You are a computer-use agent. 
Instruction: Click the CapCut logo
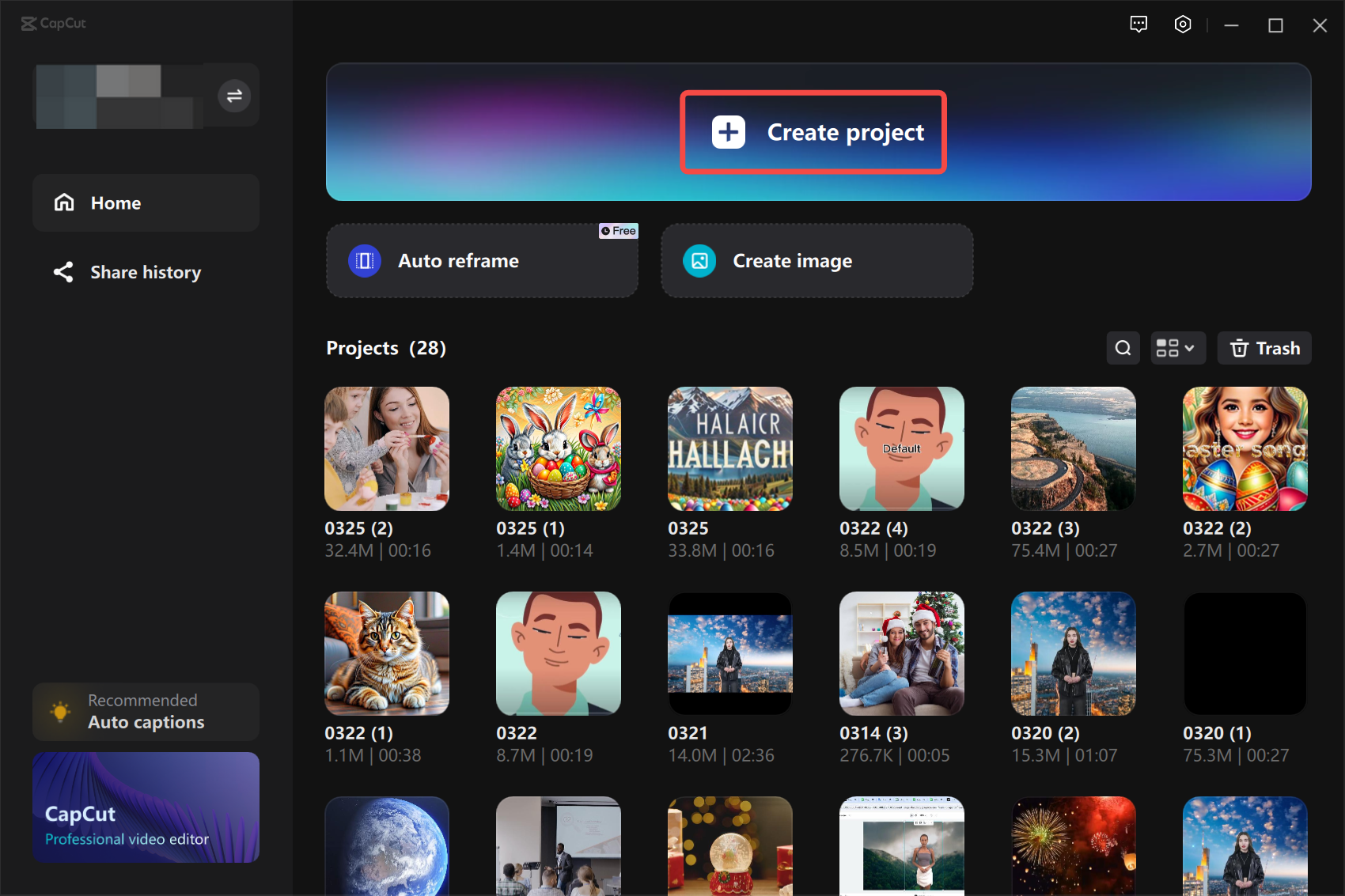(x=53, y=23)
